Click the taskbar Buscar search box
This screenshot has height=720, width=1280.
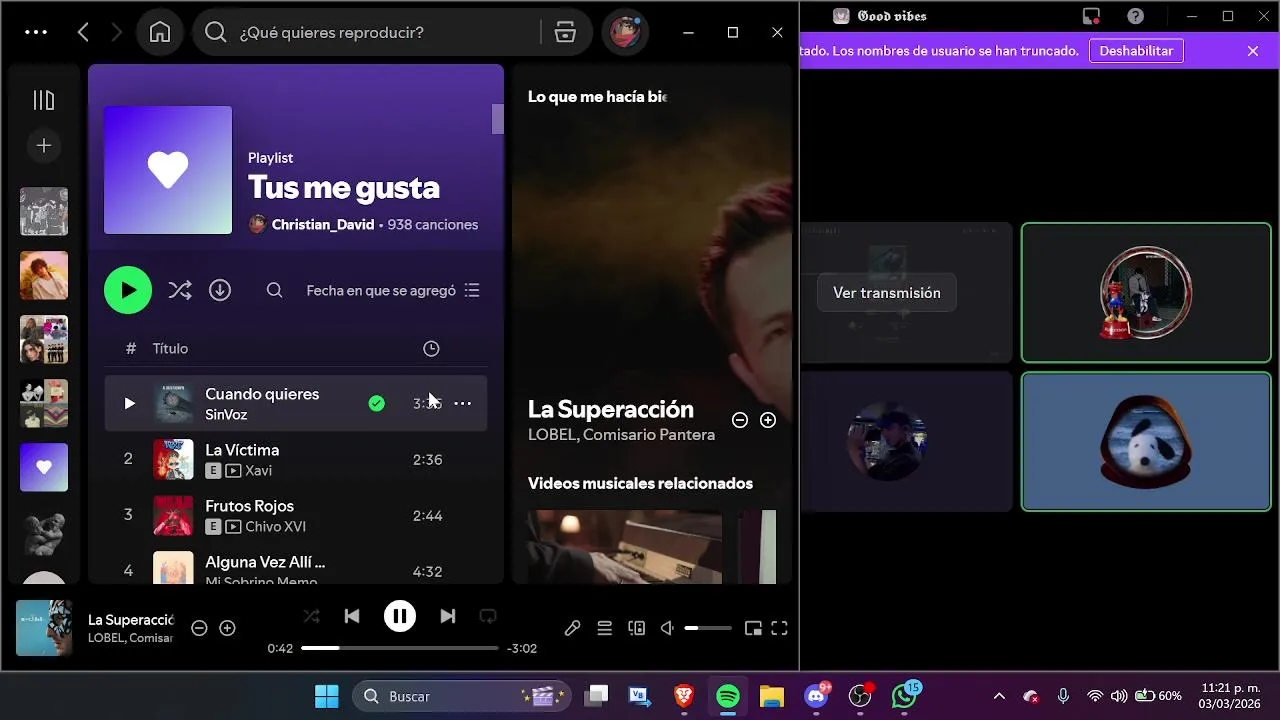(462, 696)
